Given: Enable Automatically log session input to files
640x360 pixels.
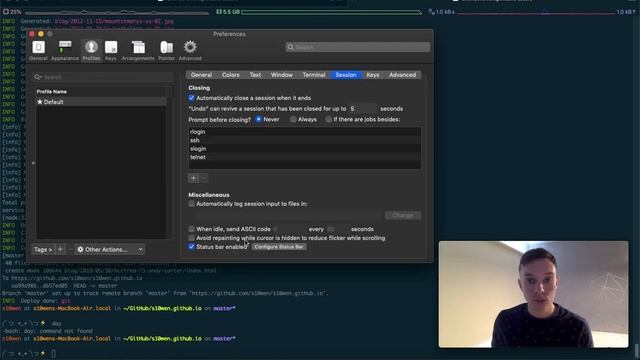Looking at the screenshot, I should coord(191,204).
